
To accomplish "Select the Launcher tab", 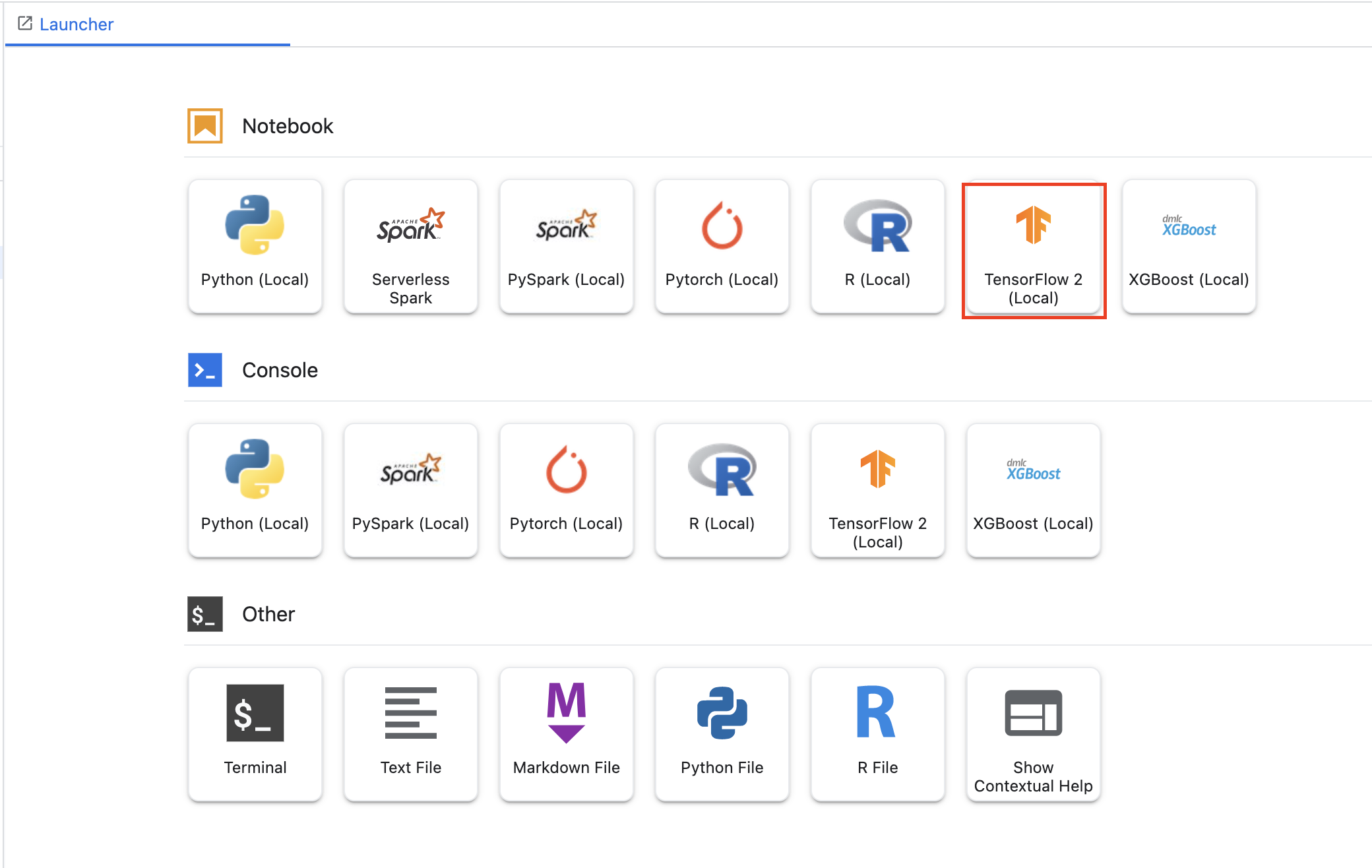I will pyautogui.click(x=76, y=24).
